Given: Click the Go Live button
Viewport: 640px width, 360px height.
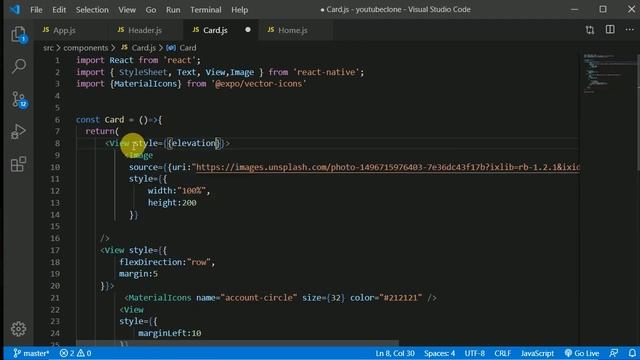Looking at the screenshot, I should [582, 353].
